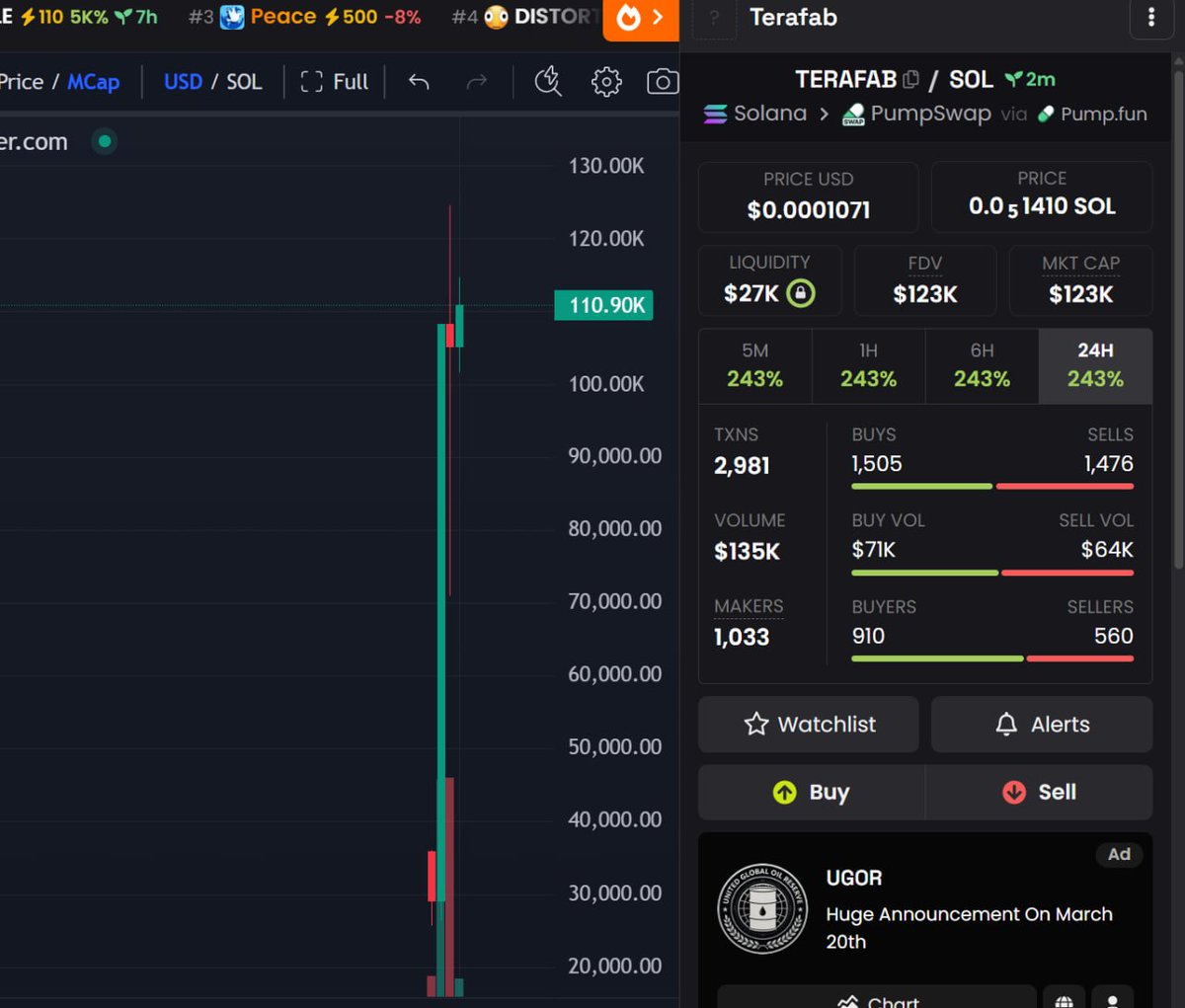Switch chart to Price mode
1185x1008 pixels.
[x=21, y=82]
